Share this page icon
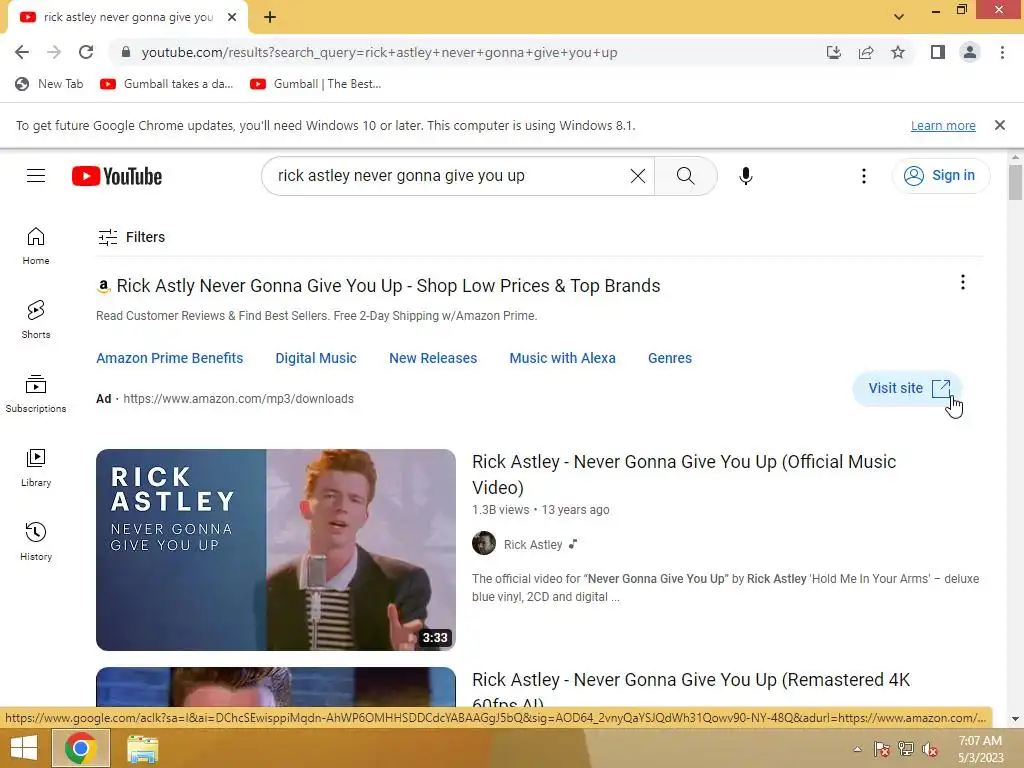This screenshot has height=768, width=1024. click(866, 52)
